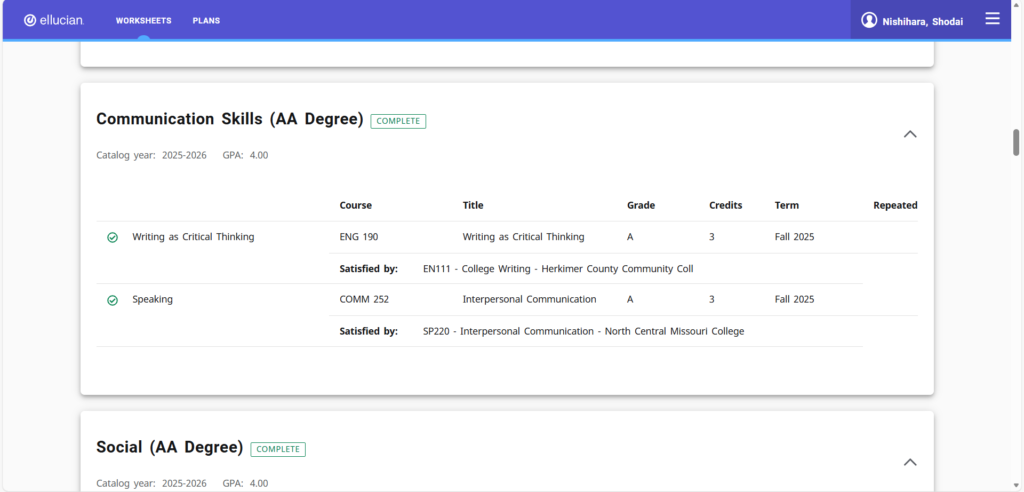Collapse the Communication Skills (AA Degree) section
1024x492 pixels.
909,134
